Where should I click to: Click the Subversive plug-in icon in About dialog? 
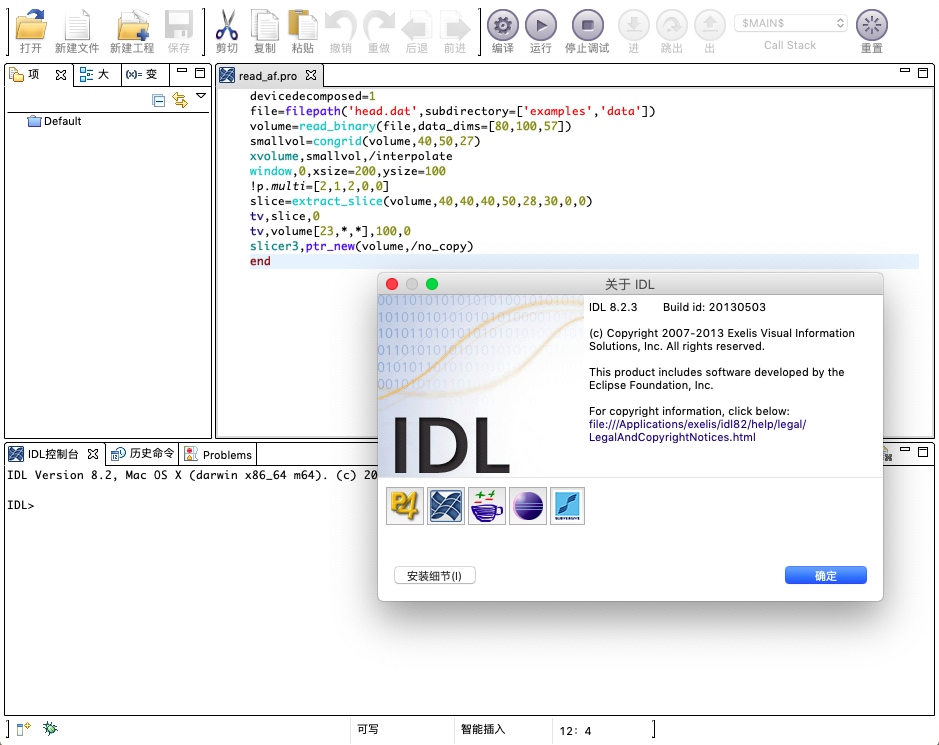click(567, 506)
